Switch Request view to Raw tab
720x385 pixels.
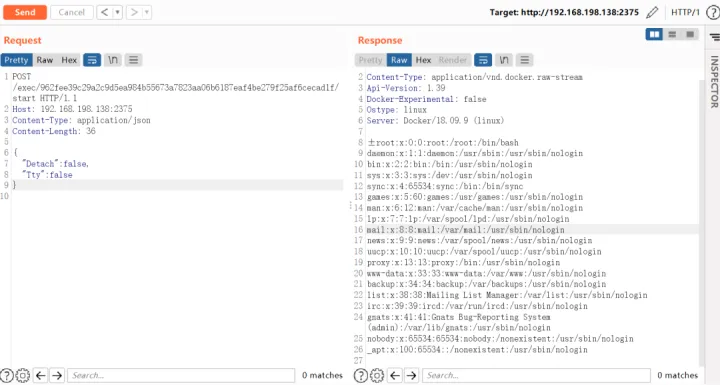(45, 60)
